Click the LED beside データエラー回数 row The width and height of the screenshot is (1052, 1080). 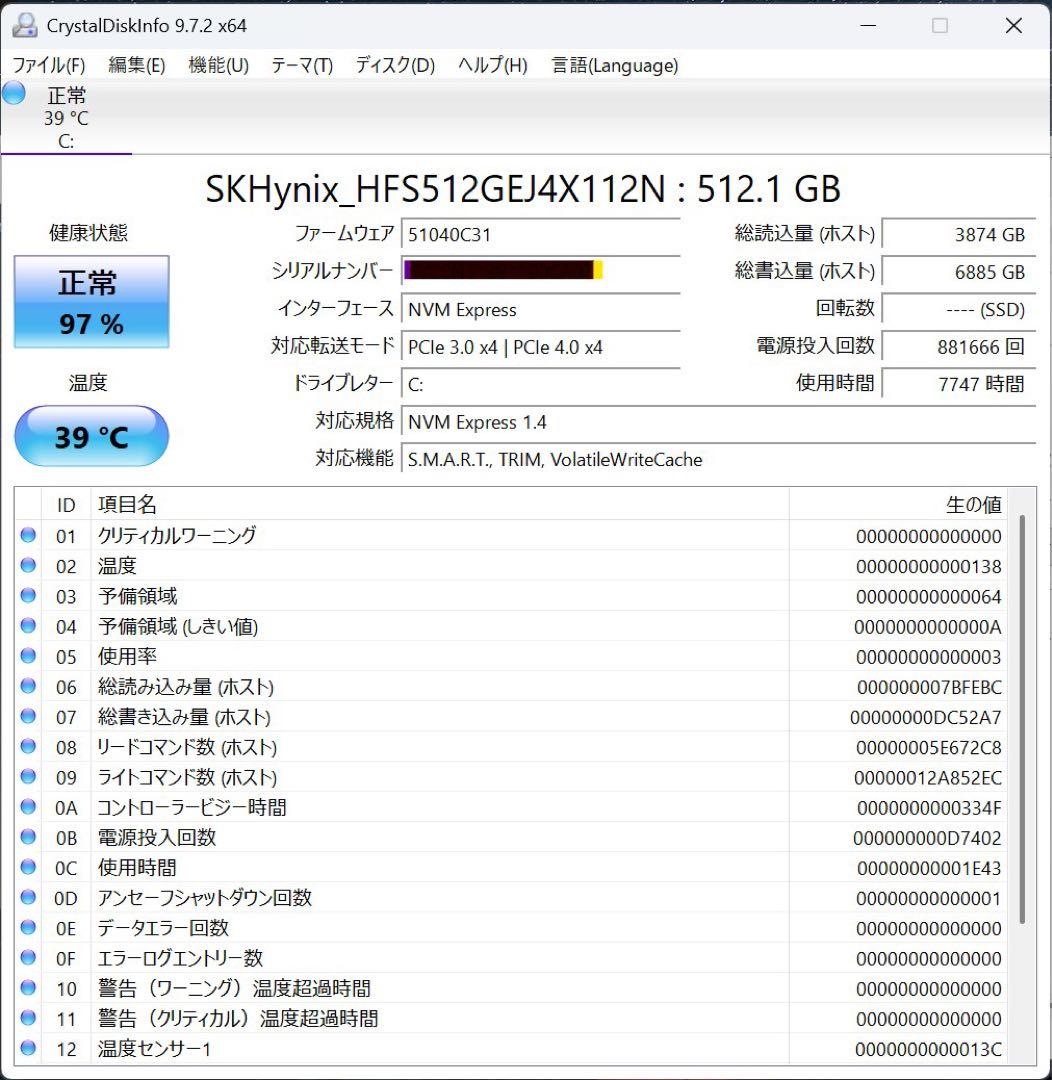pyautogui.click(x=27, y=928)
